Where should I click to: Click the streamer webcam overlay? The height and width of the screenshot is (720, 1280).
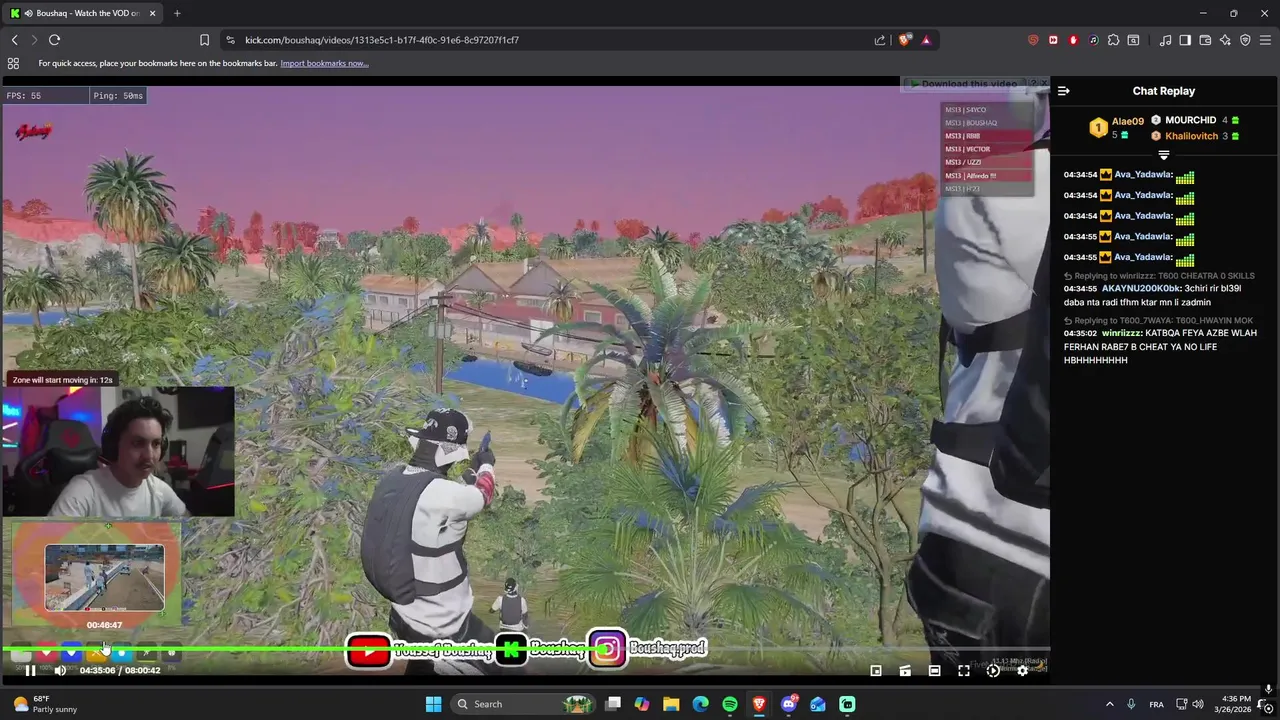pos(118,451)
